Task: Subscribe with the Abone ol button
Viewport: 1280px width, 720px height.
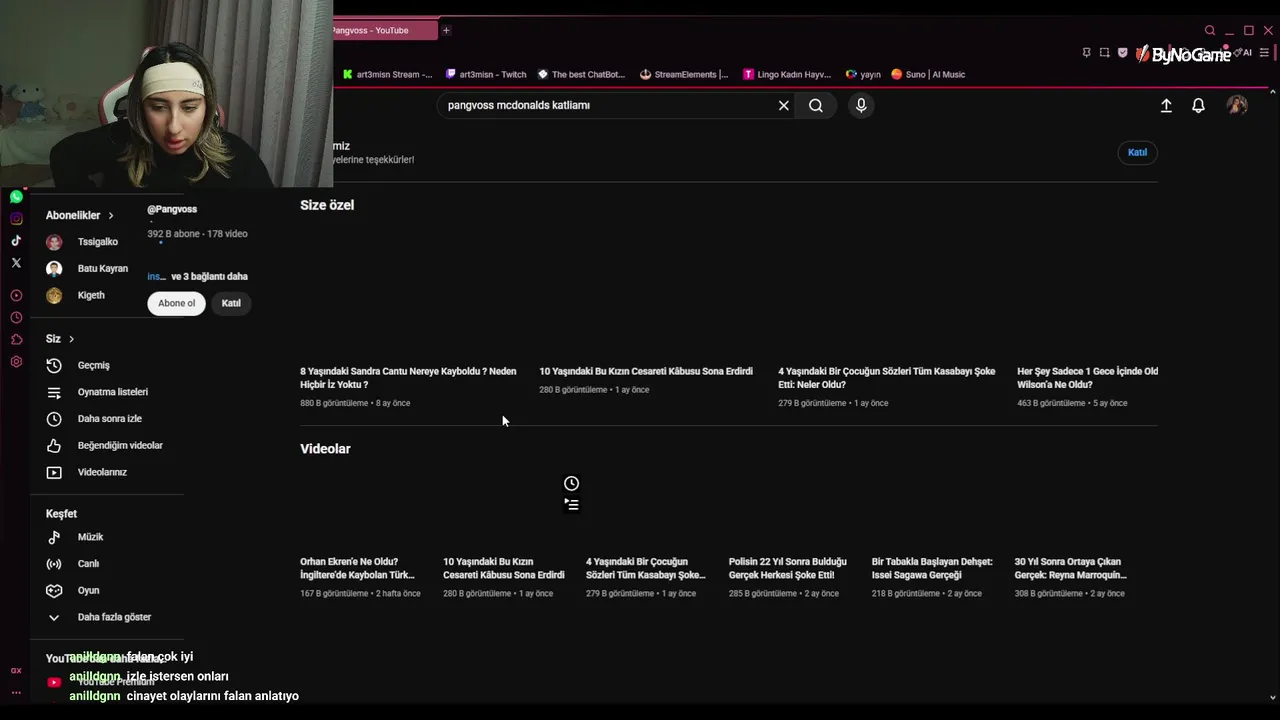Action: [177, 303]
